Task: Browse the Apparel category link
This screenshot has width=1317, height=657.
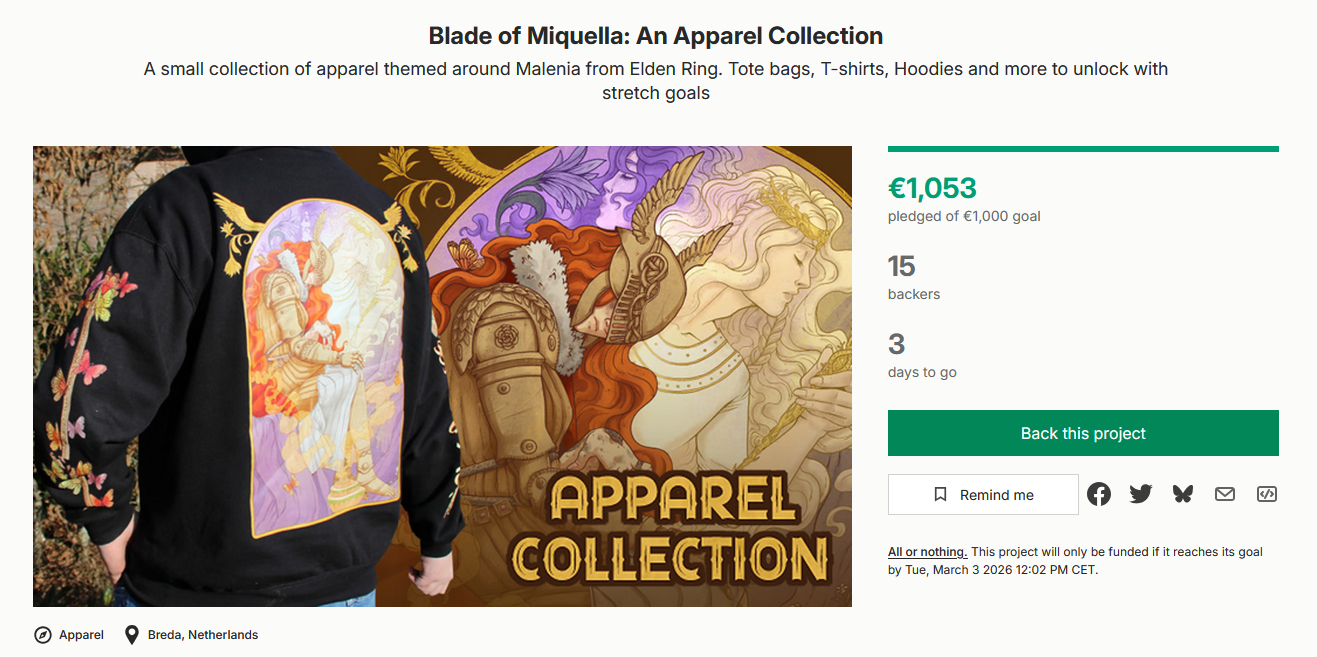Action: pos(81,635)
